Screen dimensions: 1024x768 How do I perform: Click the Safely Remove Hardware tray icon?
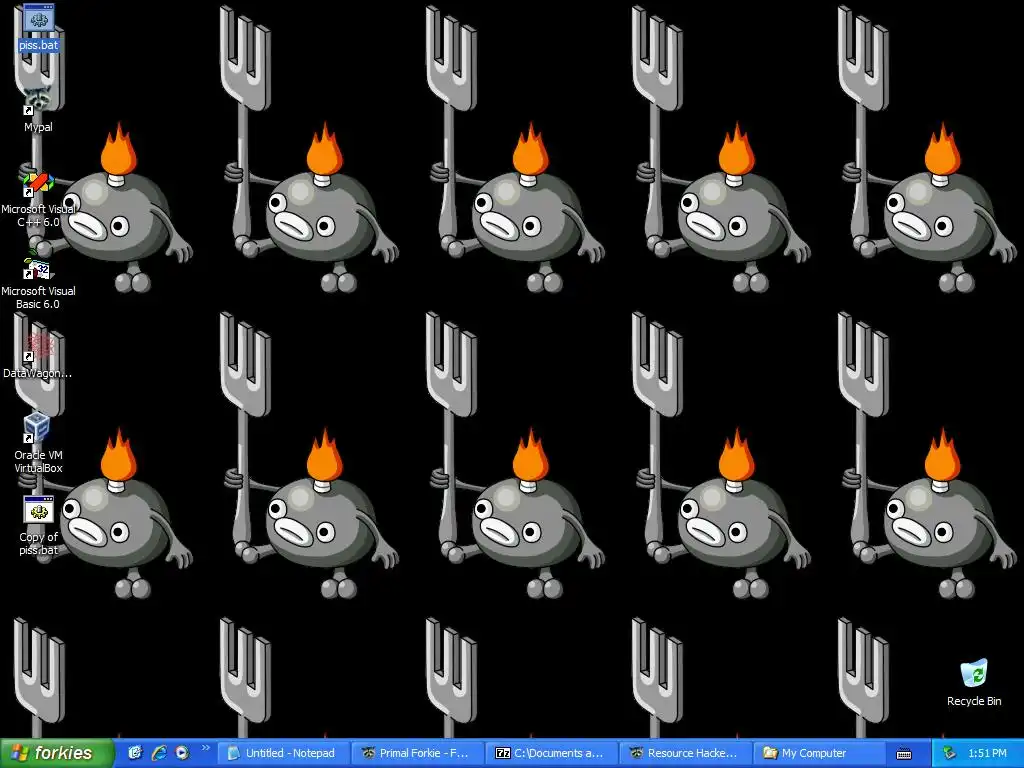tap(950, 753)
